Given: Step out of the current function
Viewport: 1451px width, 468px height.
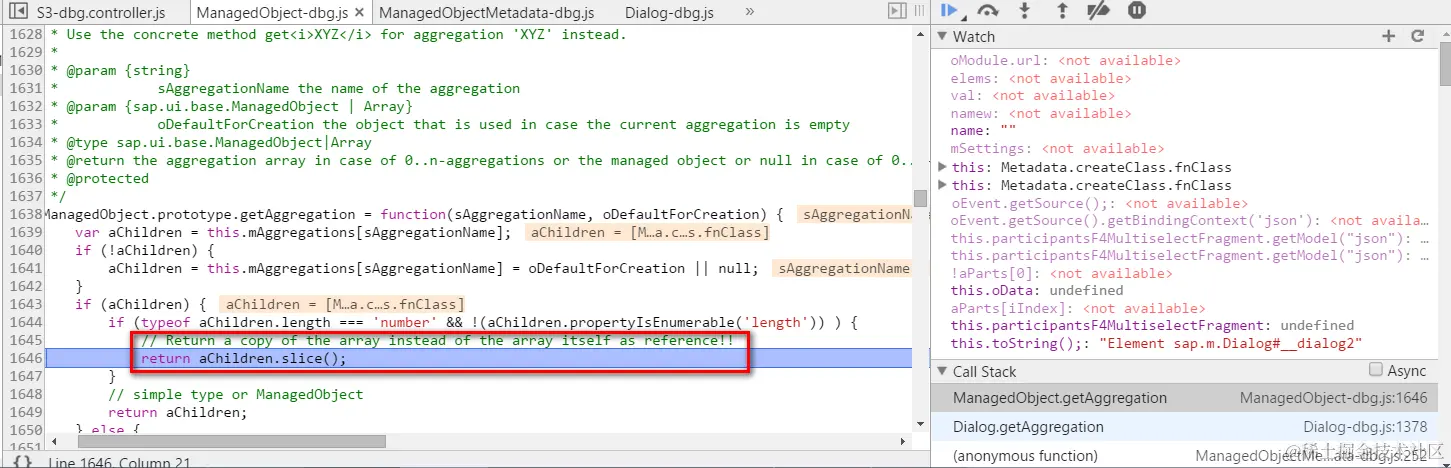Looking at the screenshot, I should tap(1062, 11).
